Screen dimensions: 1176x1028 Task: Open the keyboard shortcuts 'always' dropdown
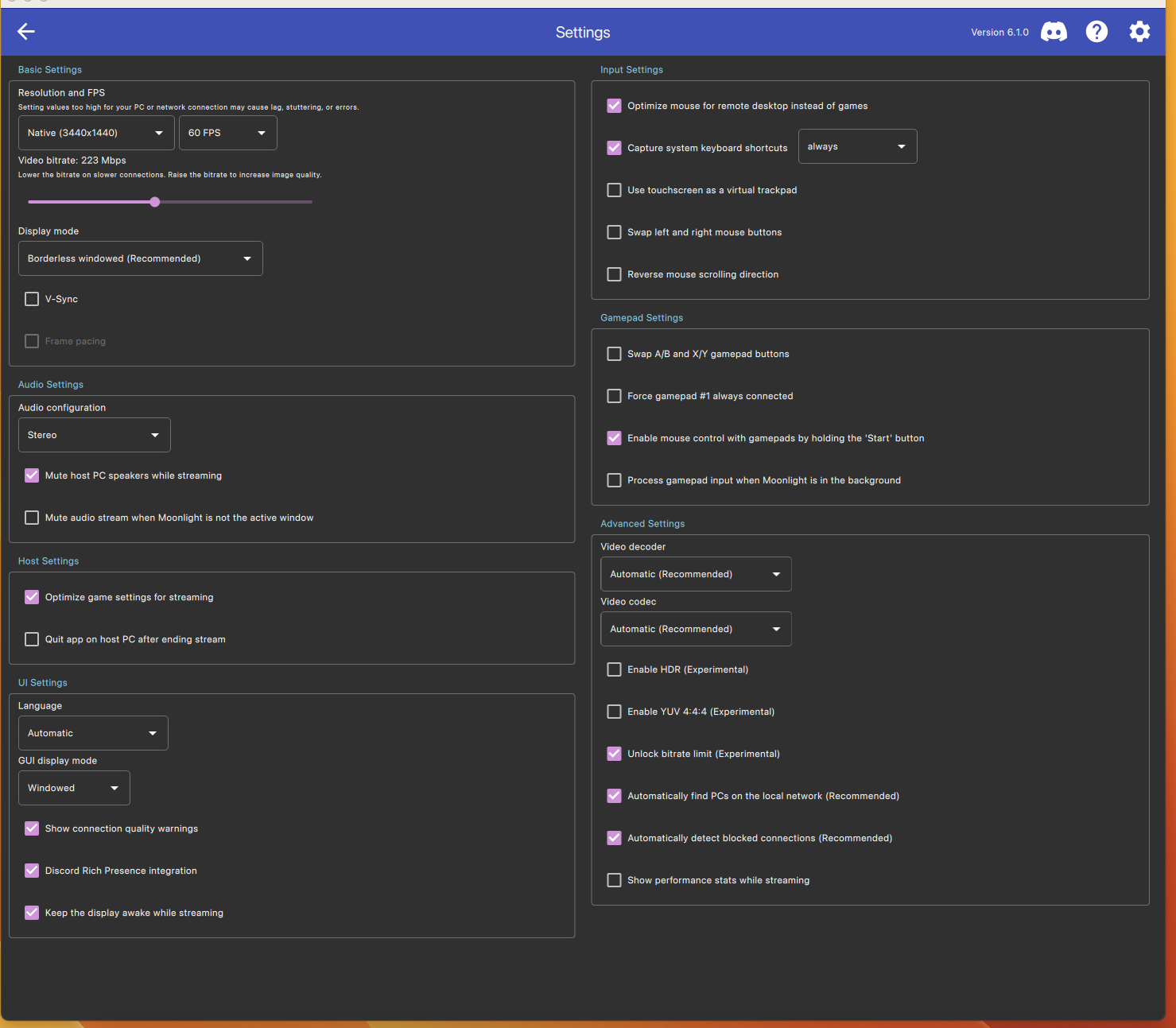tap(856, 146)
